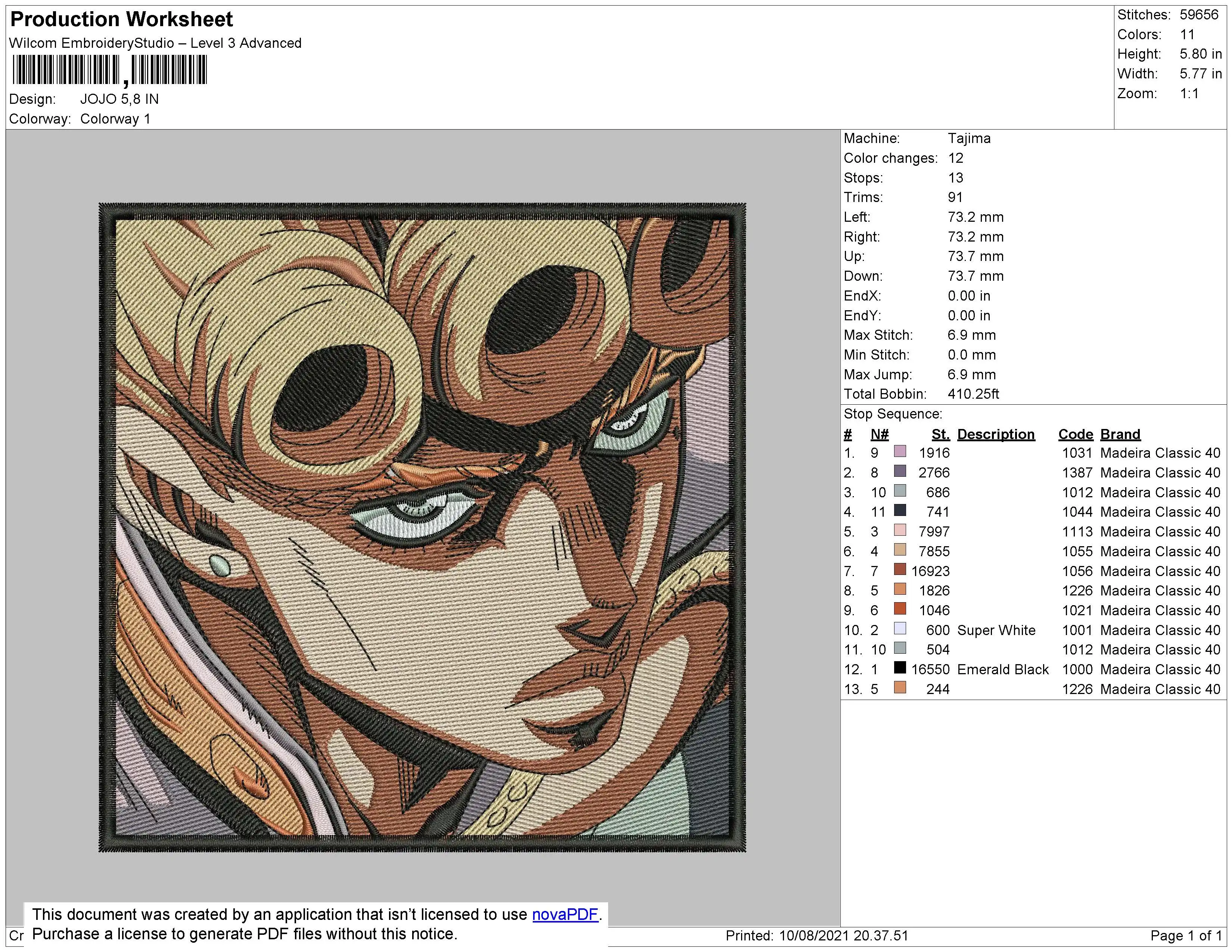Click the Super White description text
This screenshot has width=1232, height=952.
pos(996,630)
